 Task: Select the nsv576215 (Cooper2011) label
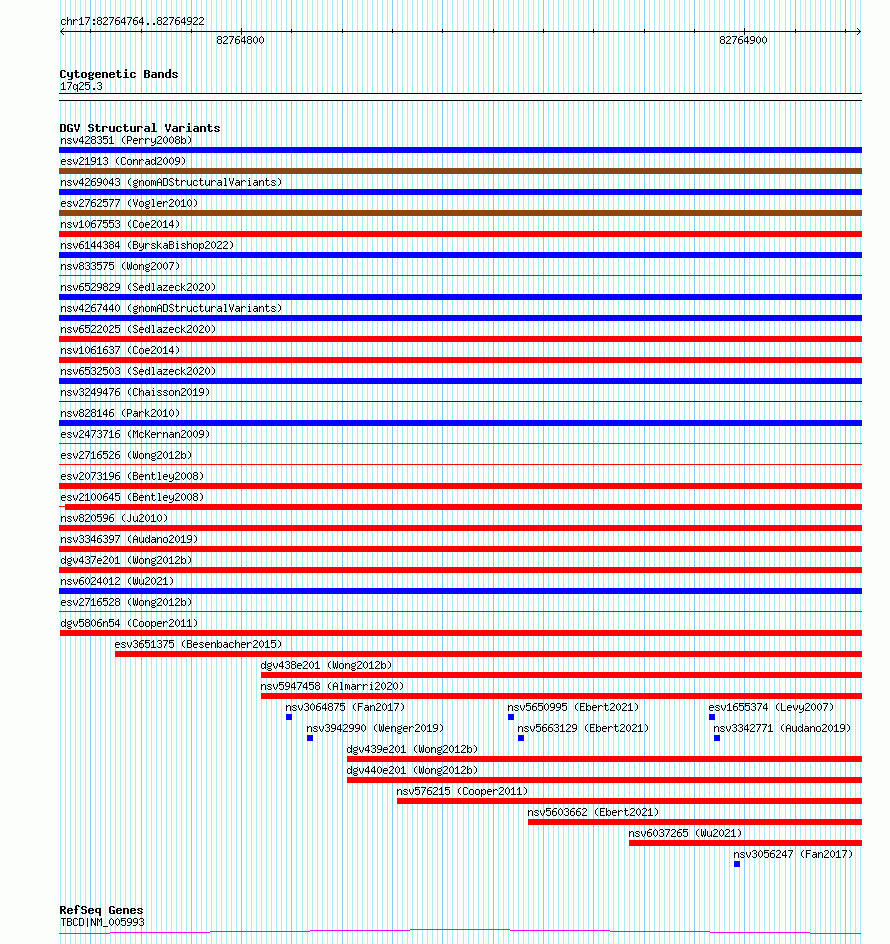point(462,792)
